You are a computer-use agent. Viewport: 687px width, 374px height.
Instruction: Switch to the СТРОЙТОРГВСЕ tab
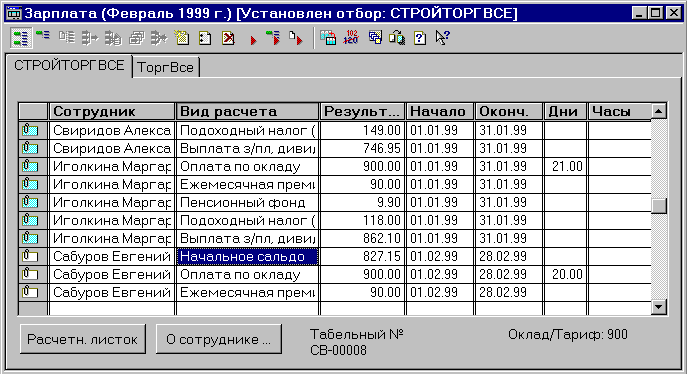coord(69,66)
